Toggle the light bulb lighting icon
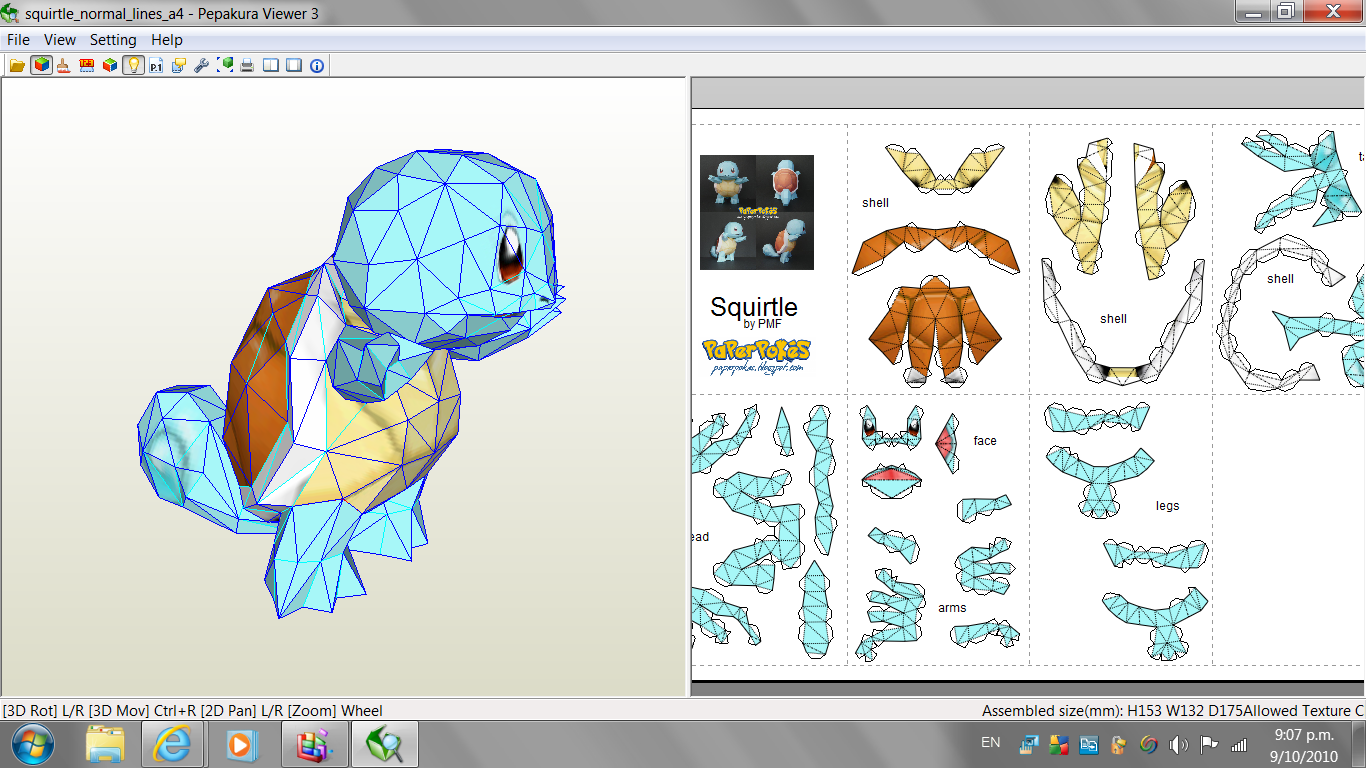1366x768 pixels. [133, 66]
